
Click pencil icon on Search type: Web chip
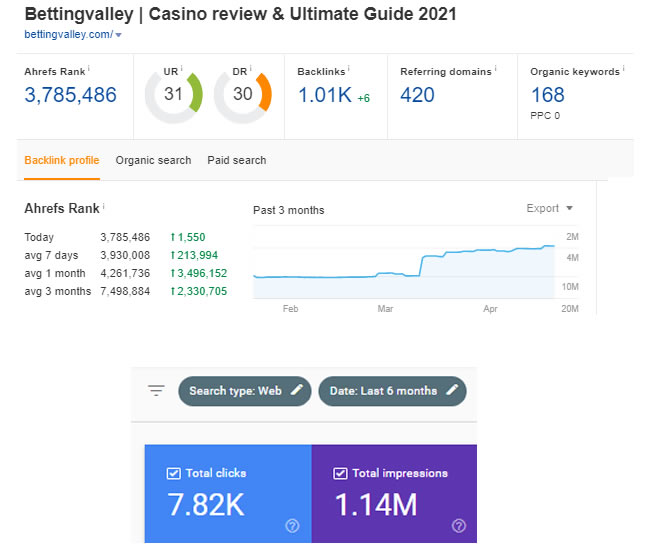coord(296,391)
